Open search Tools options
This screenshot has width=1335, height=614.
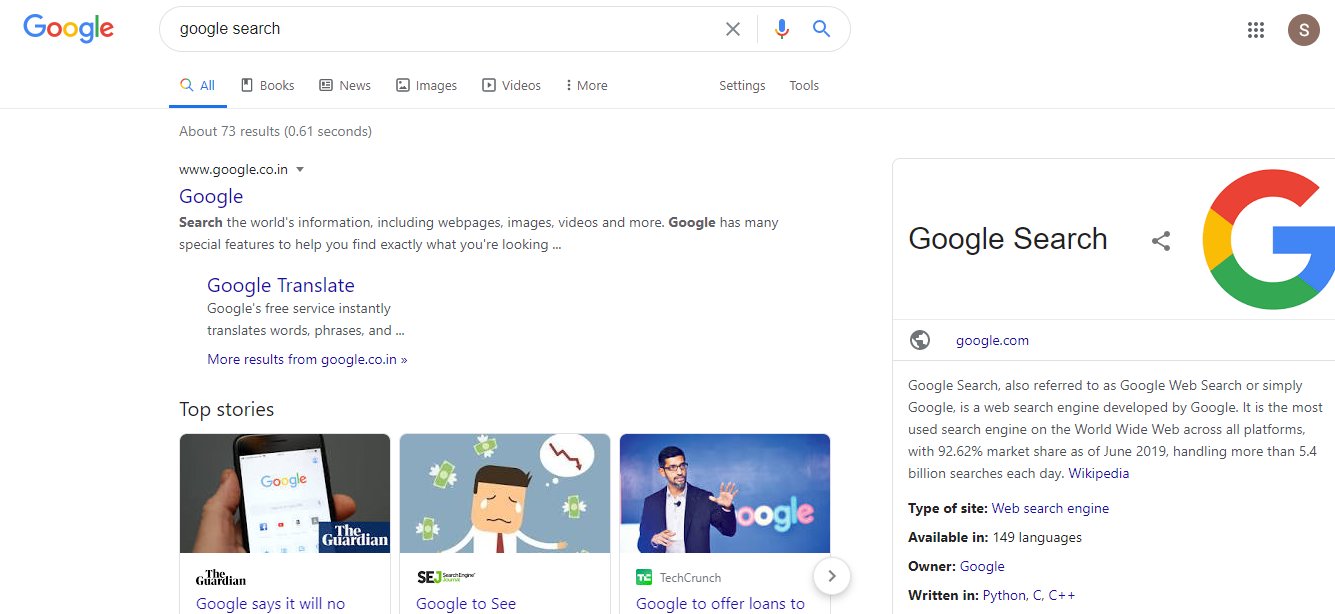pos(803,86)
